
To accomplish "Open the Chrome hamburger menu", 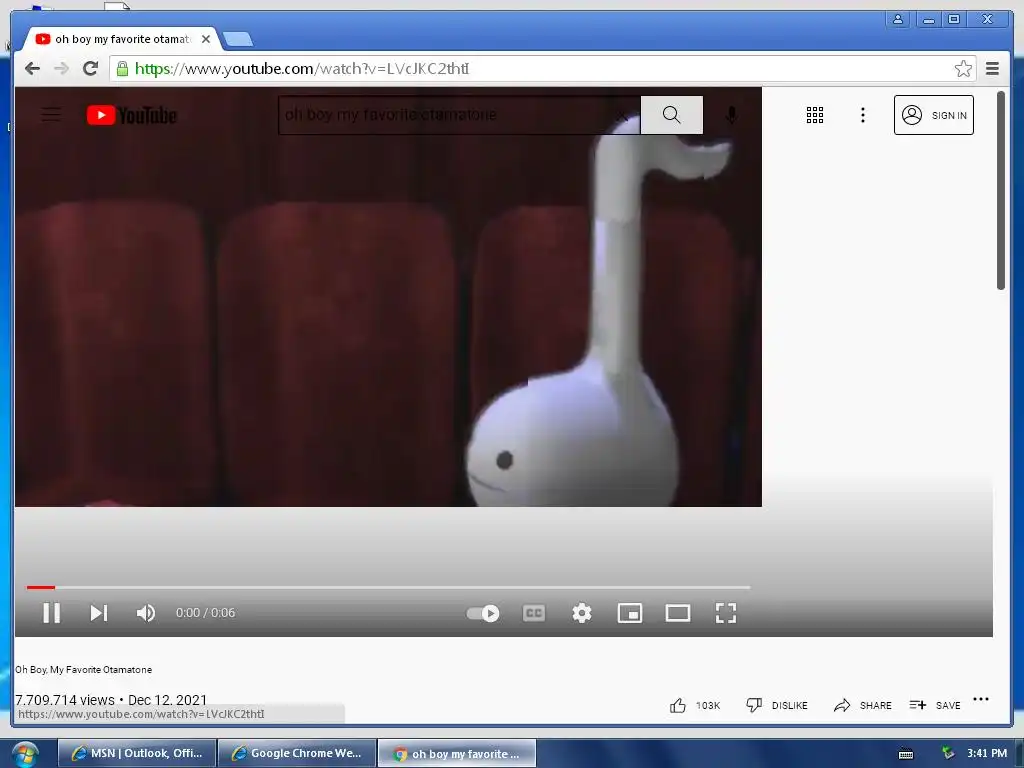I will pos(992,69).
